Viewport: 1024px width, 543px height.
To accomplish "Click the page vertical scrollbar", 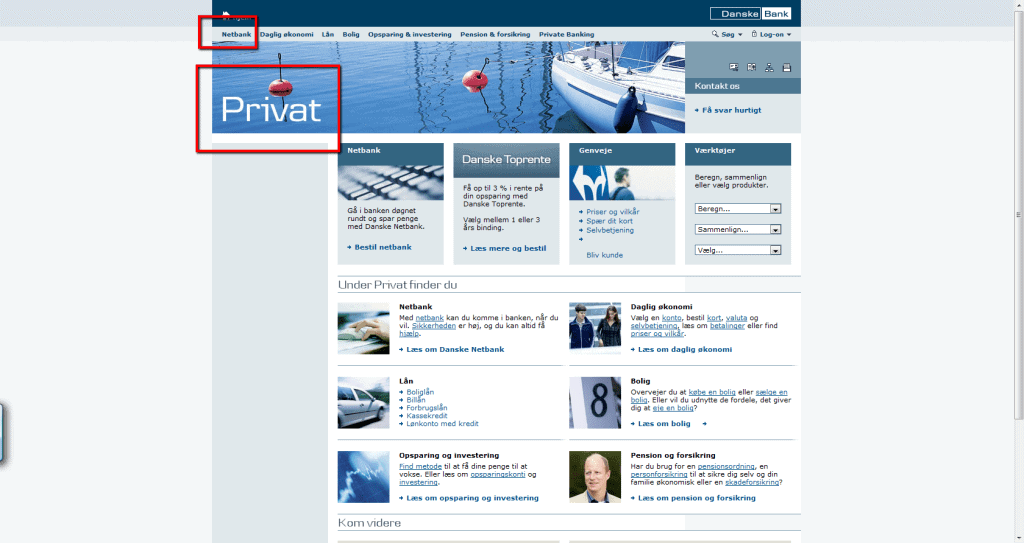I will coord(1018,215).
